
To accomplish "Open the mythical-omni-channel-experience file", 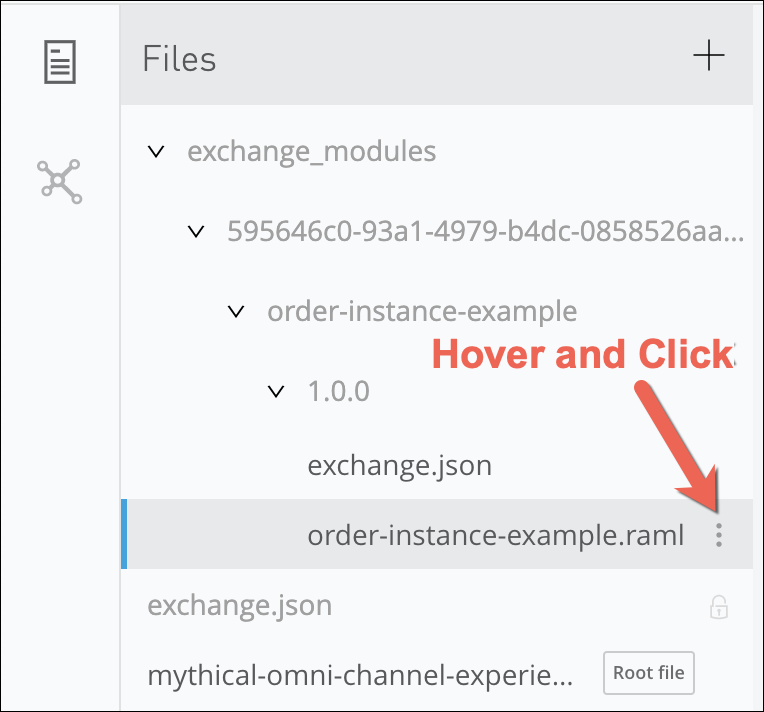I will pos(361,676).
